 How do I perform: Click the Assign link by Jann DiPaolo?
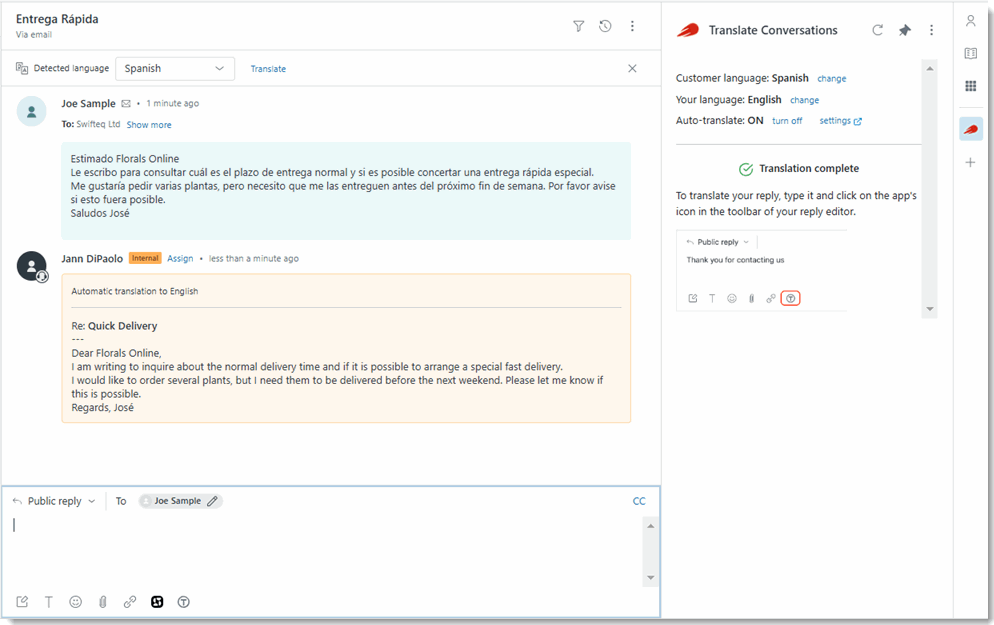180,259
